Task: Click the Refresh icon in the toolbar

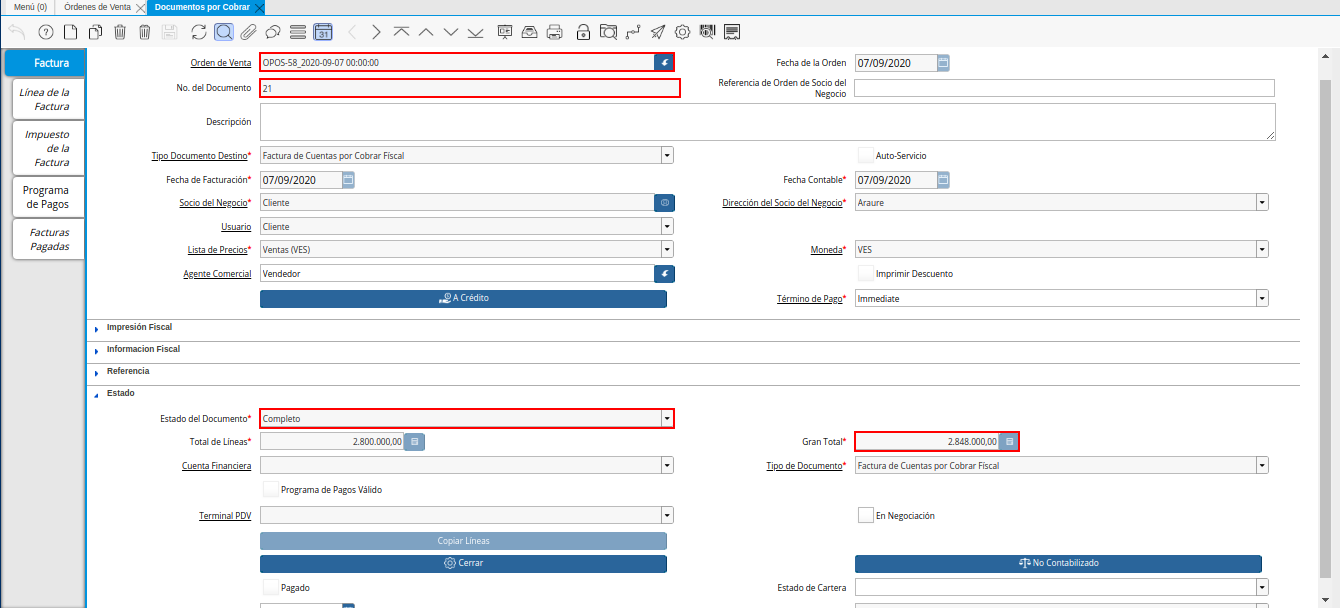Action: 199,32
